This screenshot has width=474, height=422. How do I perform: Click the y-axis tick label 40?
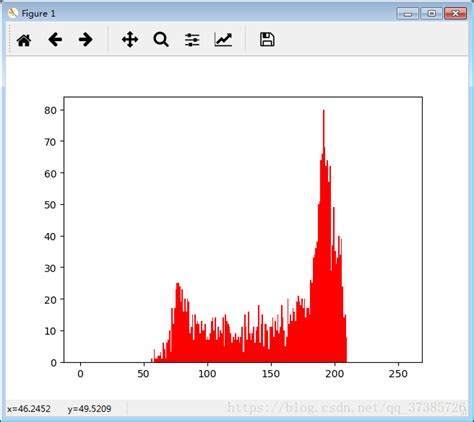(x=50, y=237)
